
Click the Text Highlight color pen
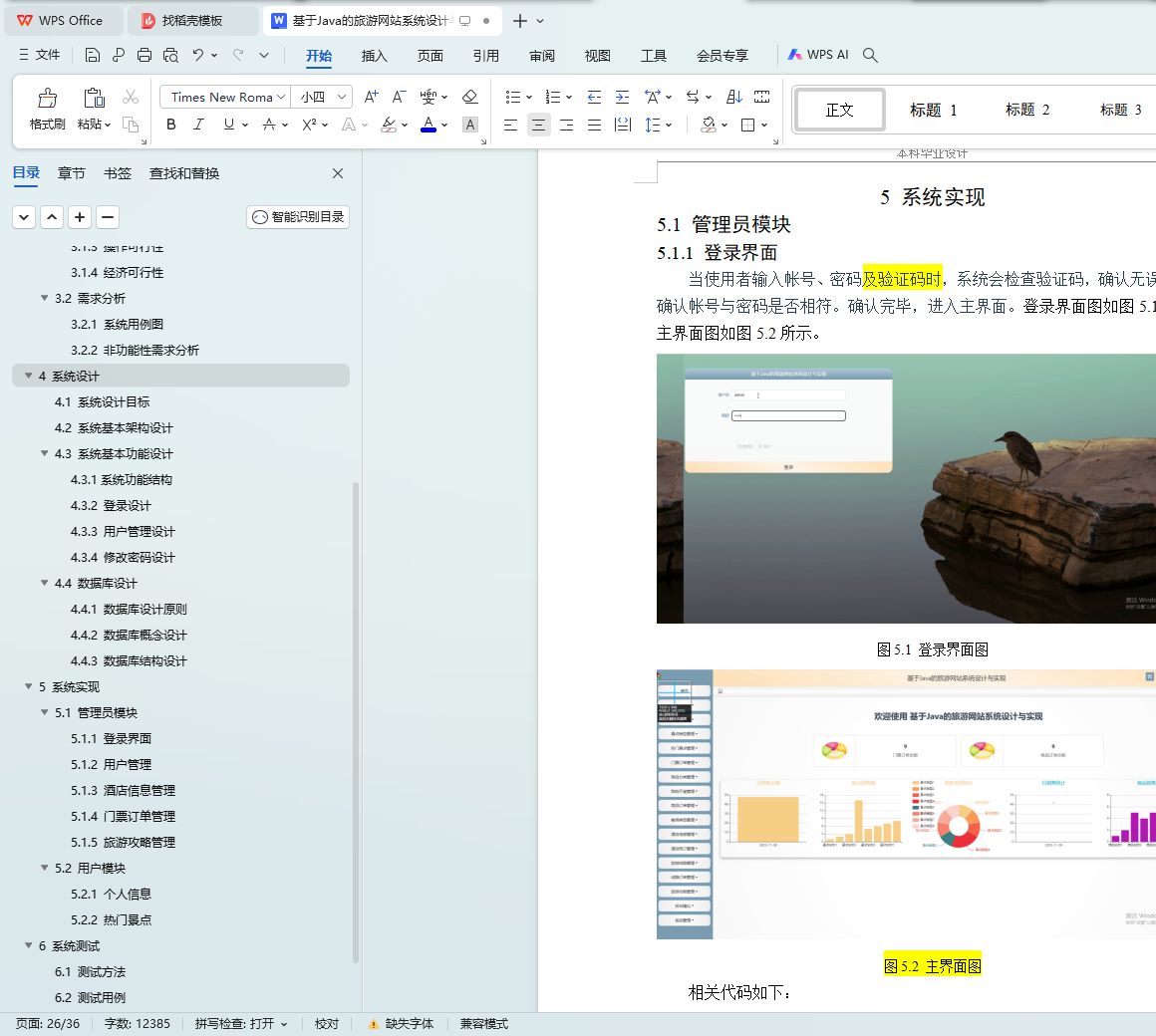click(x=389, y=125)
